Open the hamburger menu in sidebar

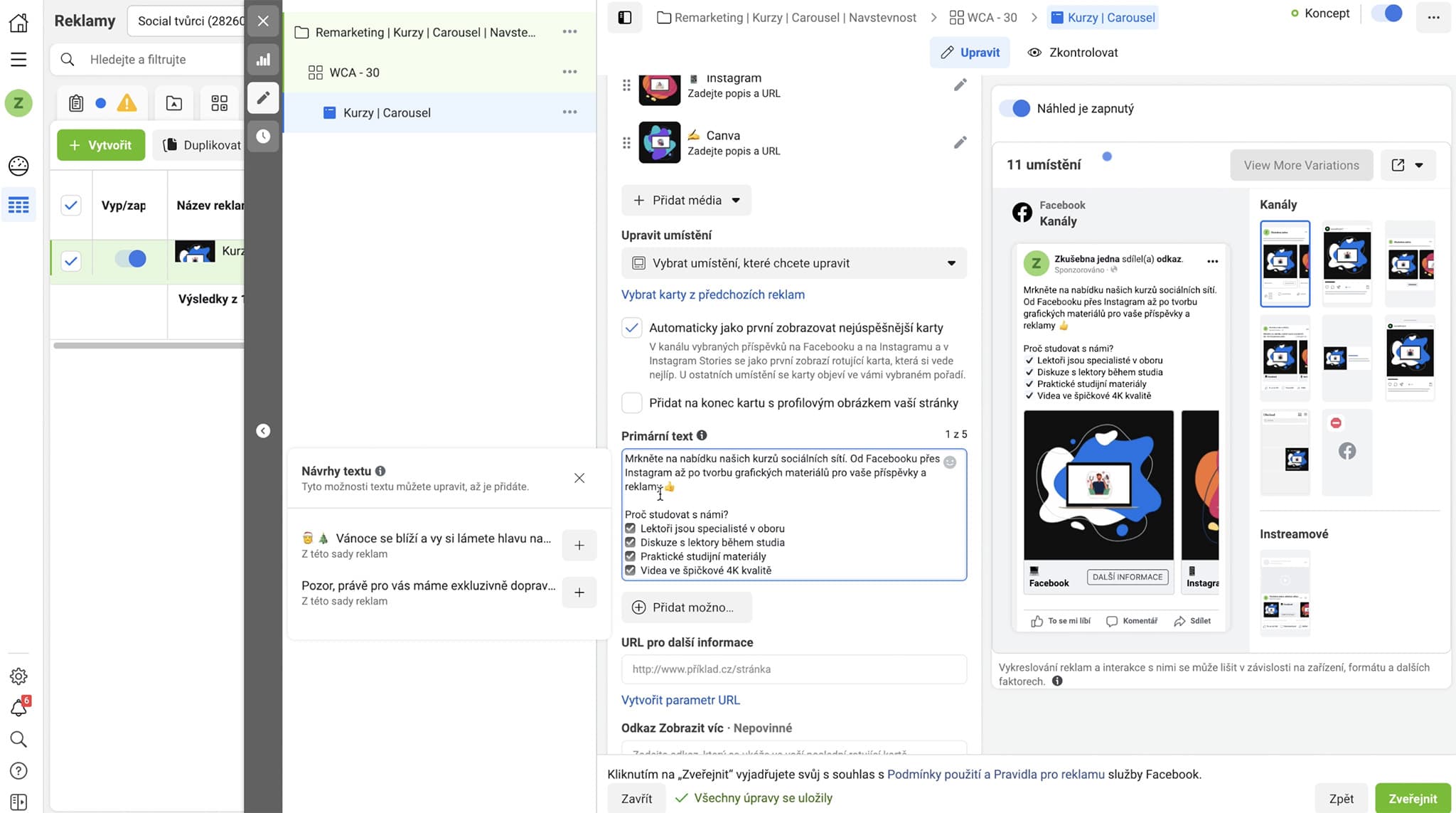(x=18, y=60)
